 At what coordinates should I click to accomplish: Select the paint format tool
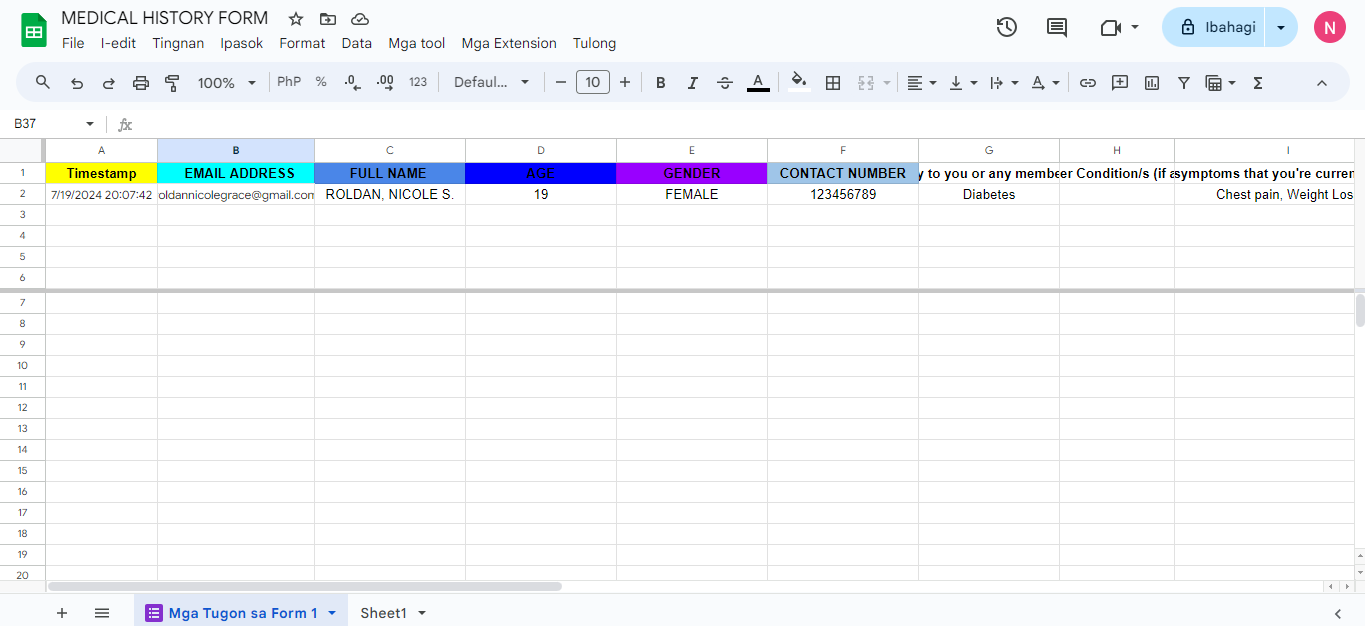[172, 83]
